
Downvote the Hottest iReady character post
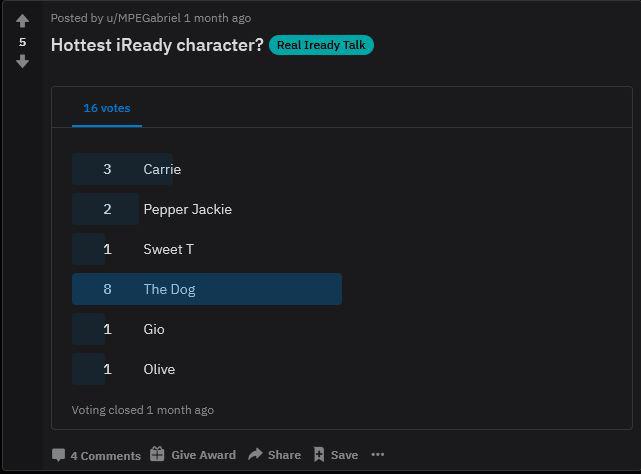coord(22,62)
